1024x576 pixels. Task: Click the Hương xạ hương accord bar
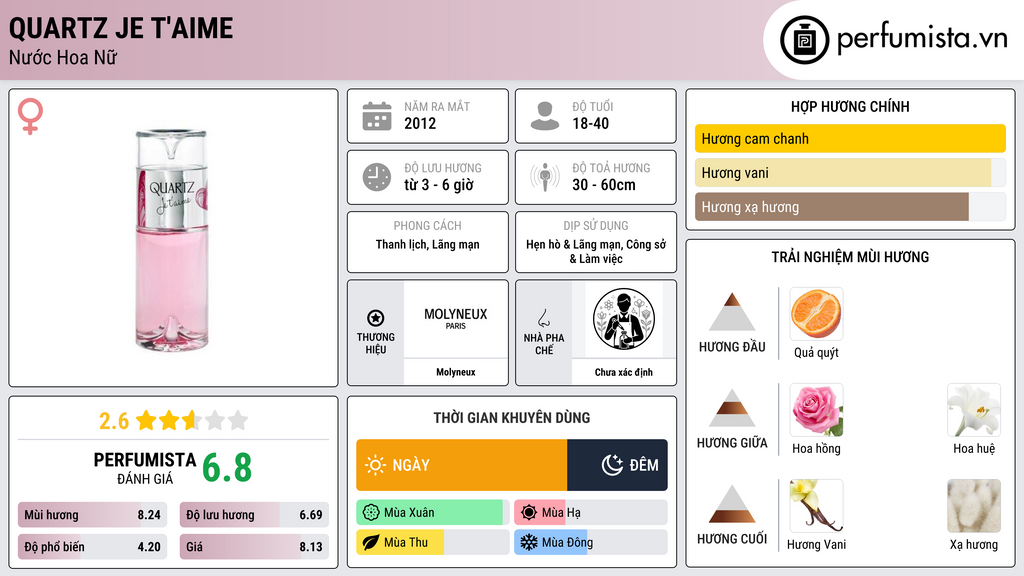point(850,207)
